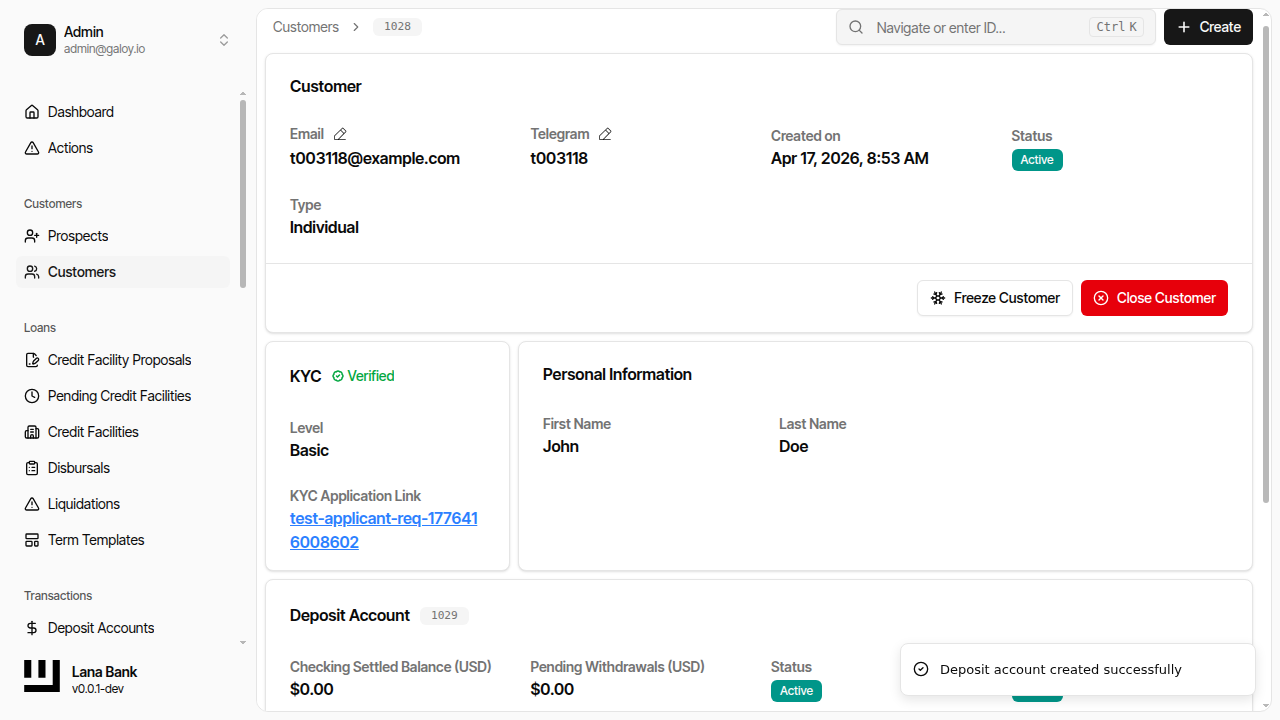Click the edit pencil beside Telegram

point(605,133)
